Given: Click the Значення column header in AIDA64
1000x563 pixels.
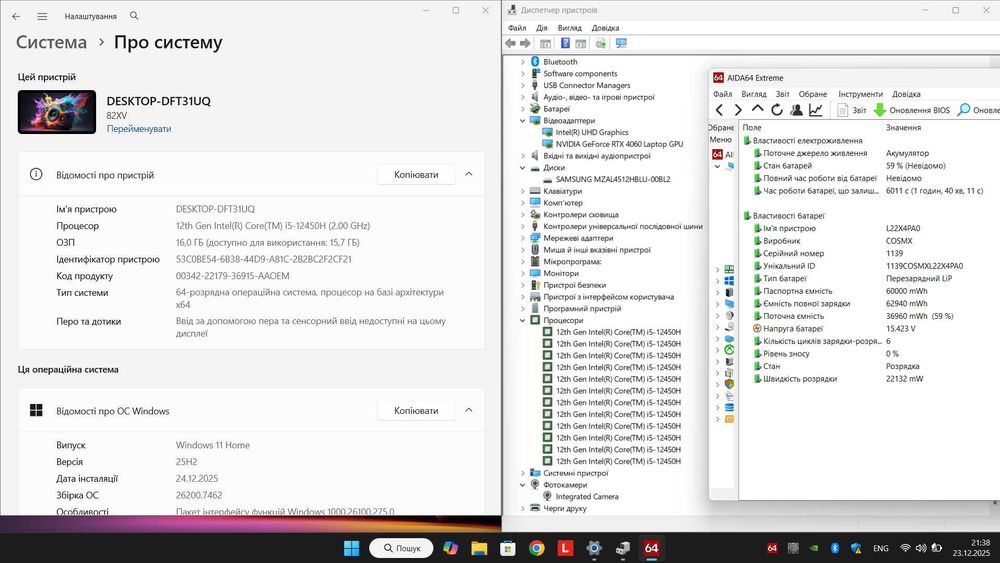Looking at the screenshot, I should 903,128.
